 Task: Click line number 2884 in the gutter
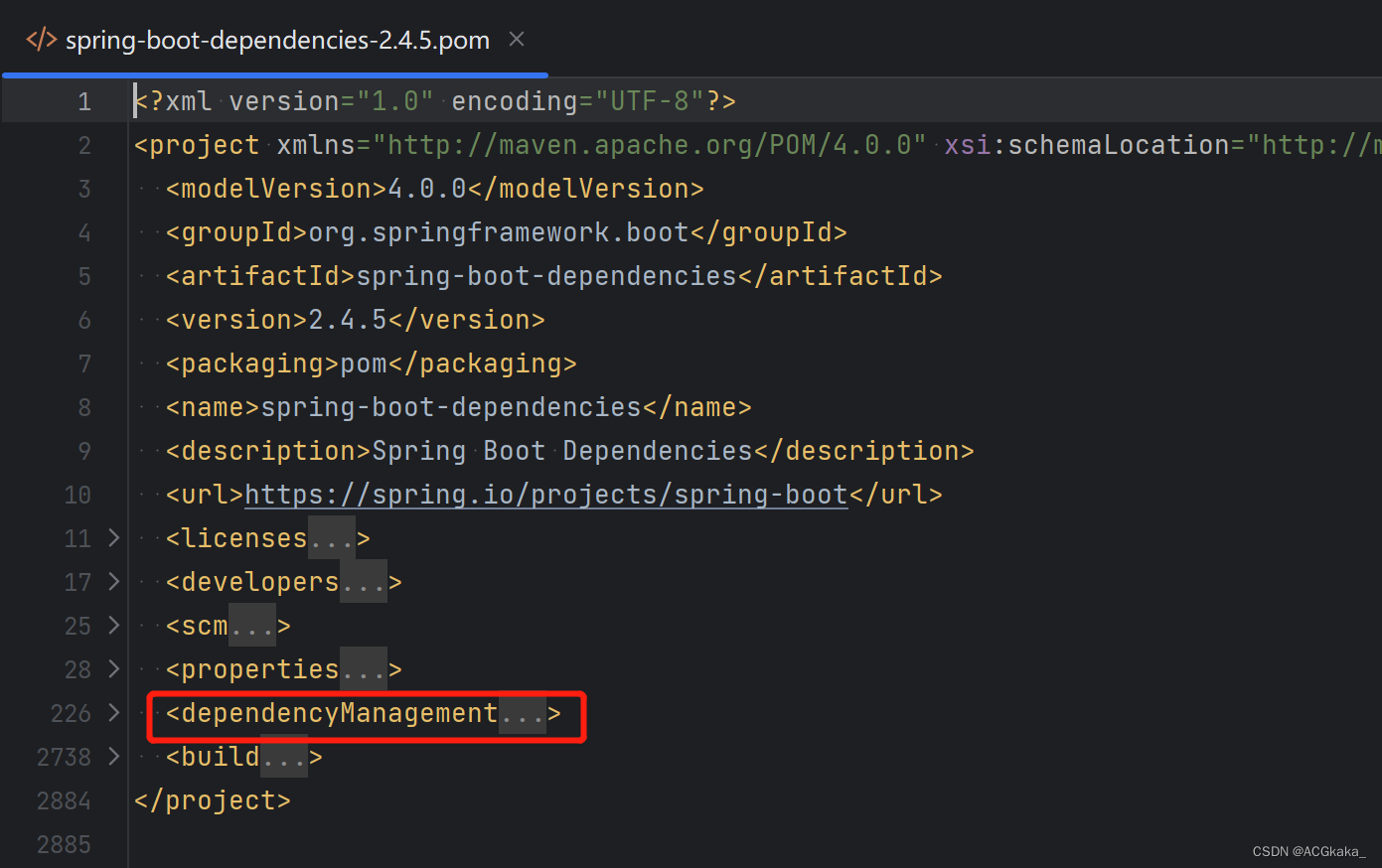coord(64,800)
